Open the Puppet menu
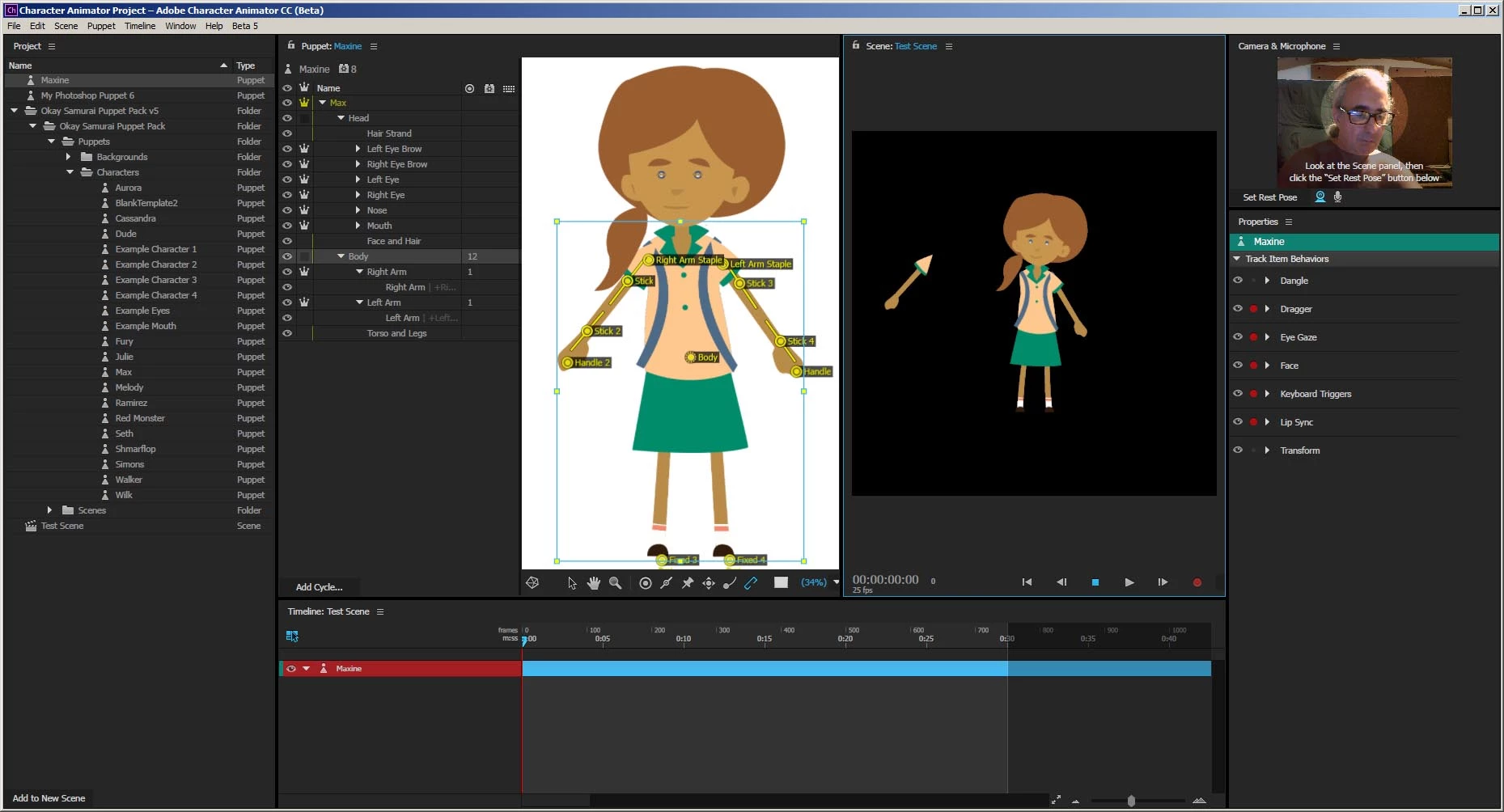1504x812 pixels. (101, 26)
